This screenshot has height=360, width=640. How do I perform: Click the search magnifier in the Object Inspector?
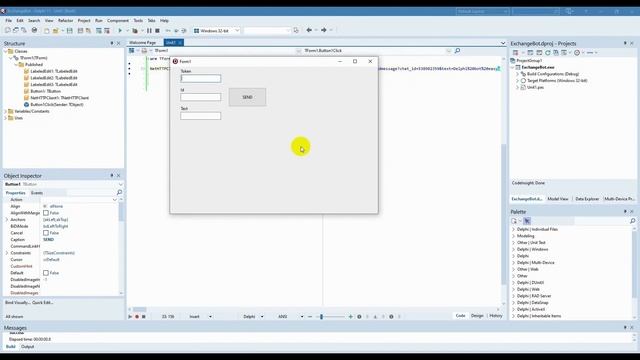click(119, 192)
